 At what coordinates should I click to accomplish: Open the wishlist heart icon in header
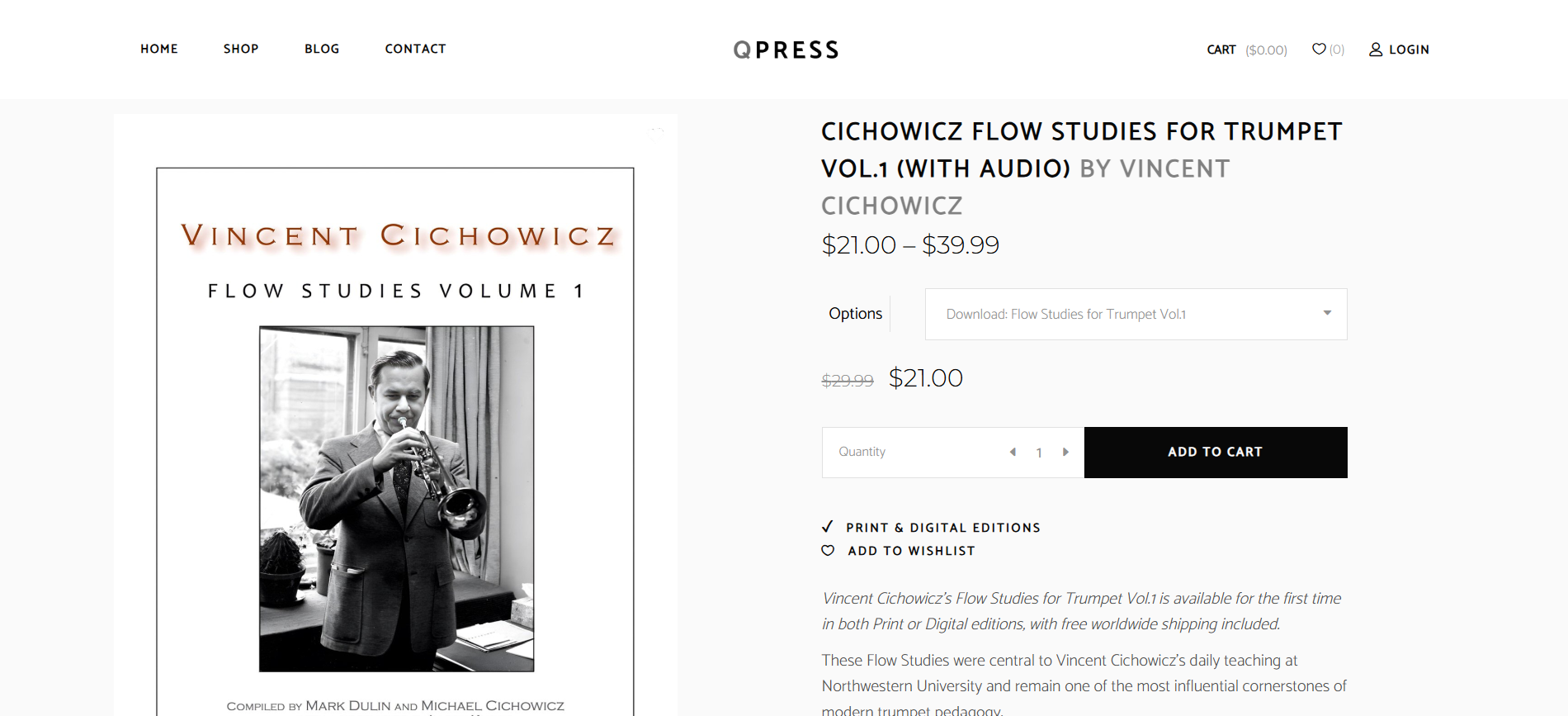(x=1319, y=49)
